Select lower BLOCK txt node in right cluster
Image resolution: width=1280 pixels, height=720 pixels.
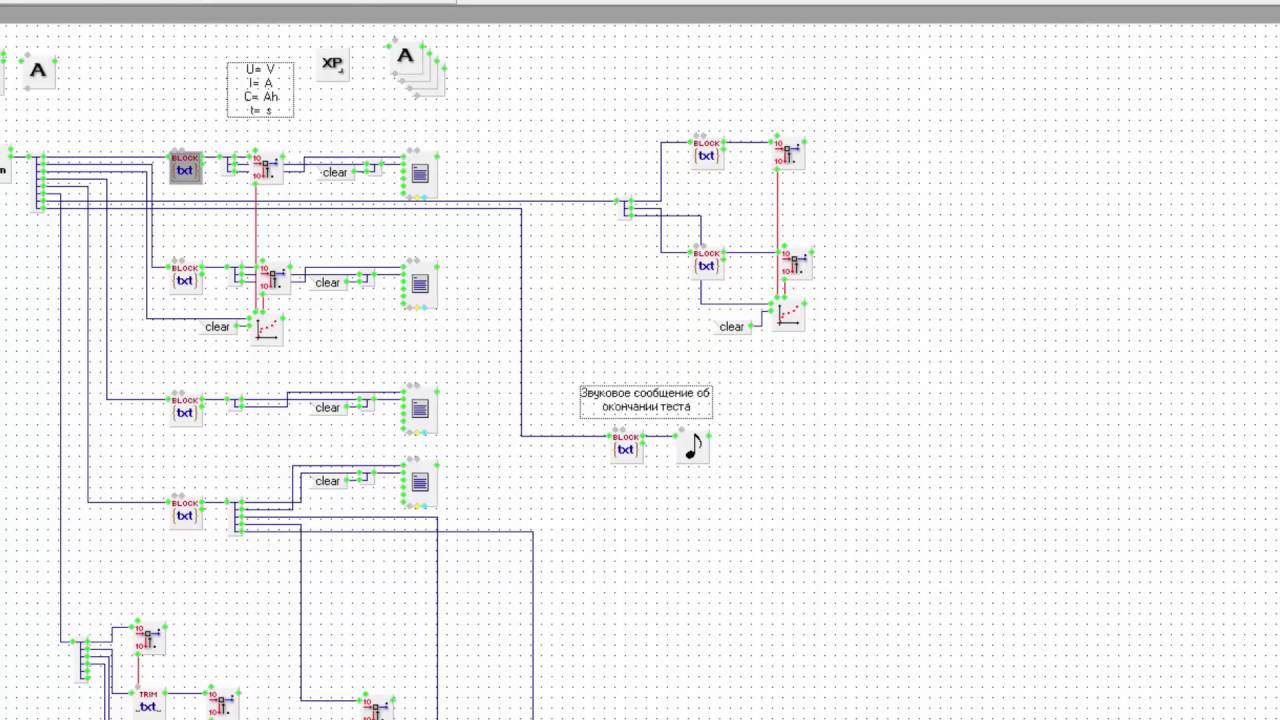707,262
